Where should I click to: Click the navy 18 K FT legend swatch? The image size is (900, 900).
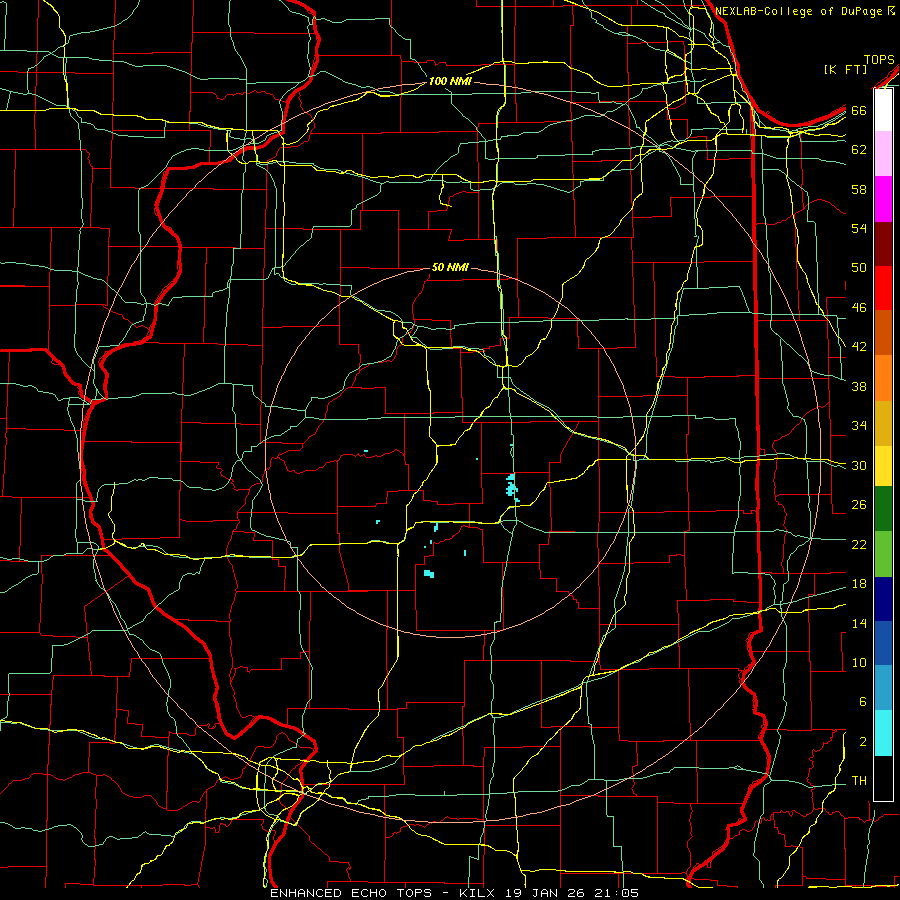click(883, 599)
